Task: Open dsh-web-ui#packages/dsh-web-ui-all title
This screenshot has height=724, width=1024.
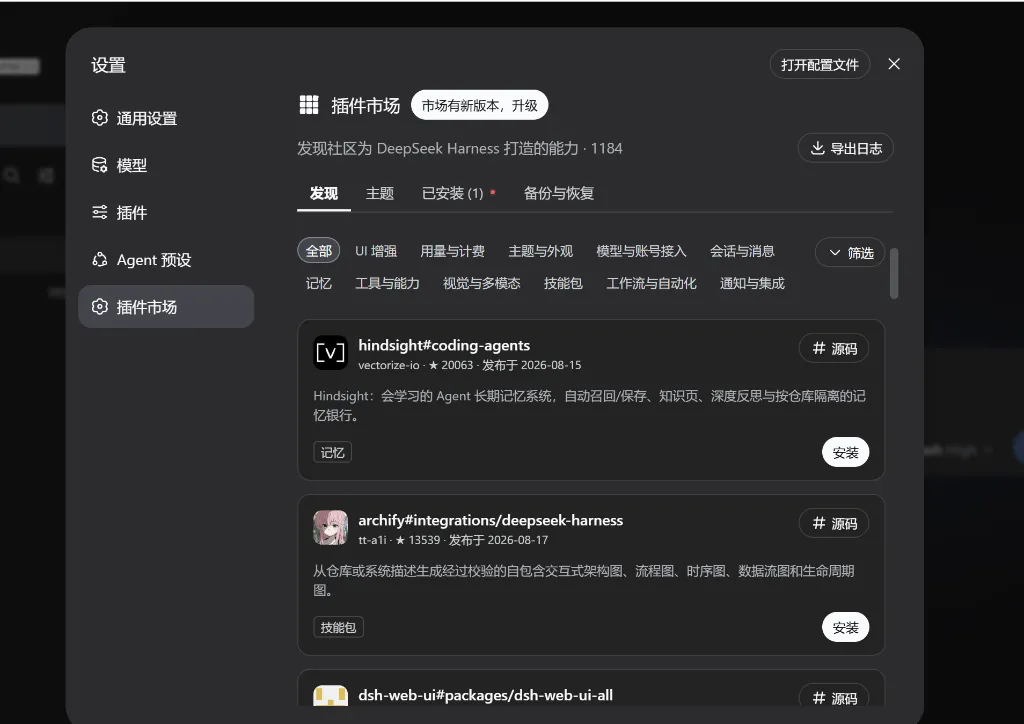Action: pyautogui.click(x=485, y=695)
